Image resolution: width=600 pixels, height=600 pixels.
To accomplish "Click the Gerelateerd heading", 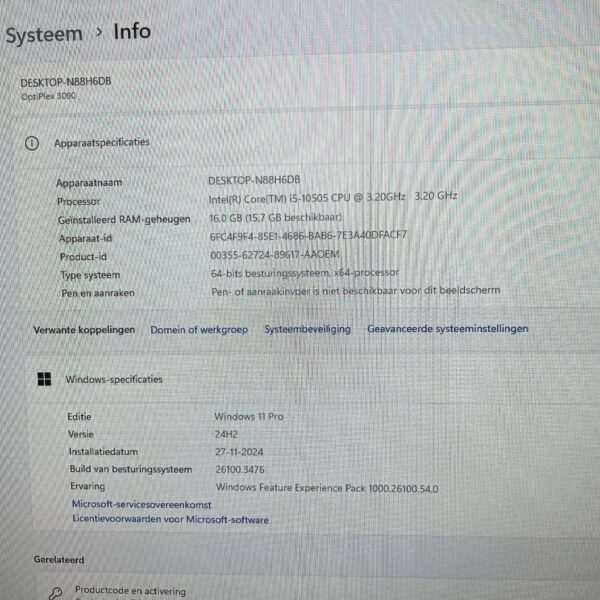I will [59, 560].
